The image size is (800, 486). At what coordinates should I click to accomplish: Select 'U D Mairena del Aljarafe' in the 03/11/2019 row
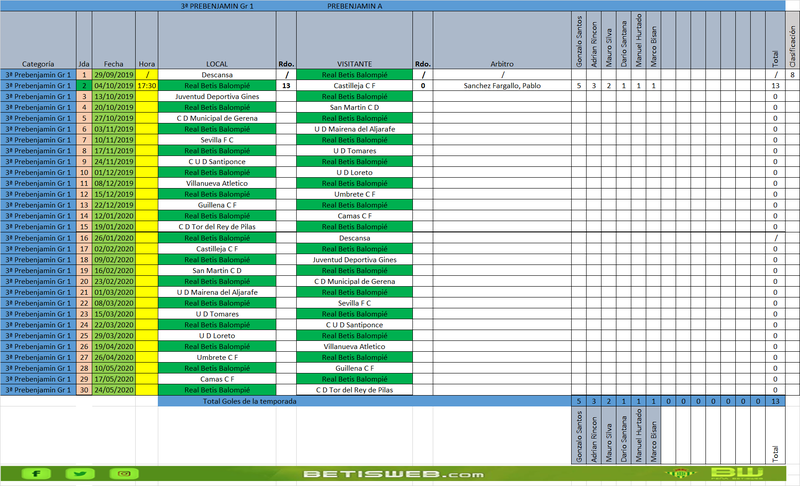355,129
